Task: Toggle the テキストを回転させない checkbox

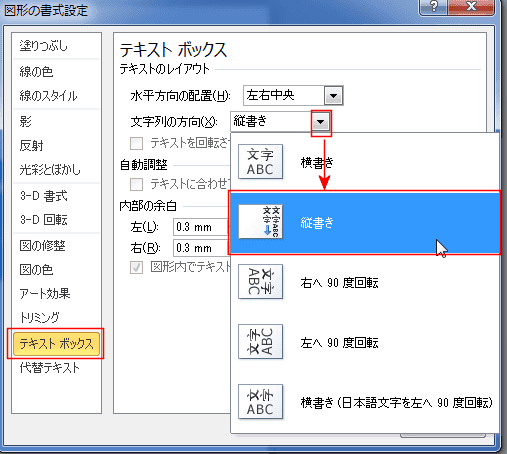Action: pos(136,143)
